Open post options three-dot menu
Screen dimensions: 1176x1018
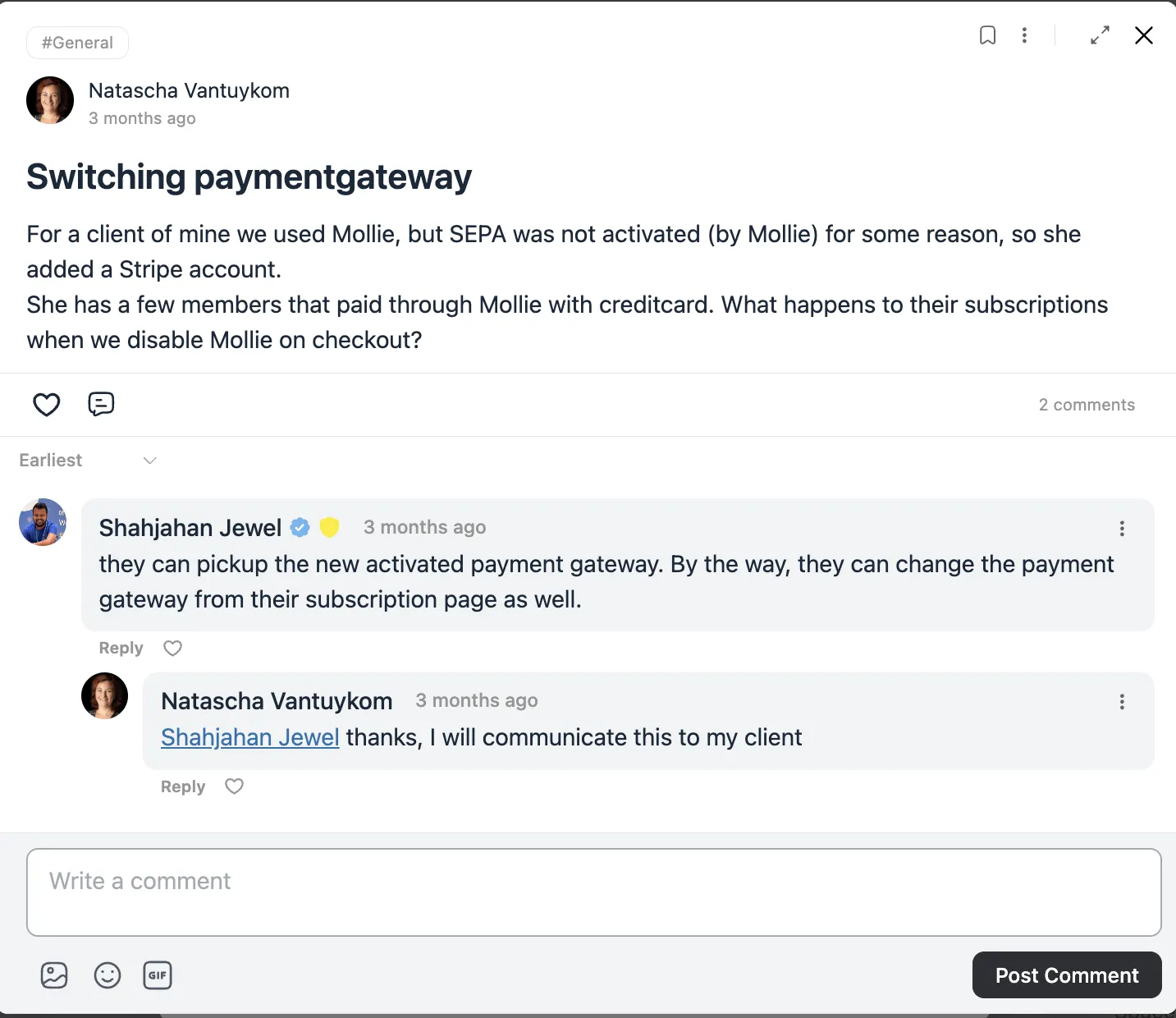click(1024, 35)
